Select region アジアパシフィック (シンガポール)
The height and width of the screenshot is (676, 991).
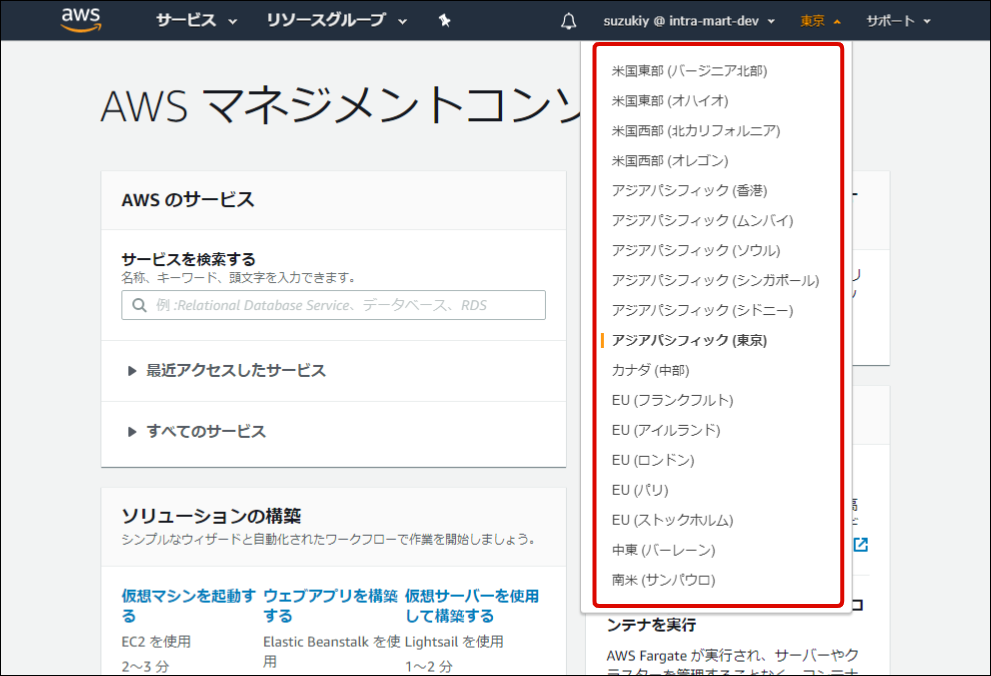715,281
